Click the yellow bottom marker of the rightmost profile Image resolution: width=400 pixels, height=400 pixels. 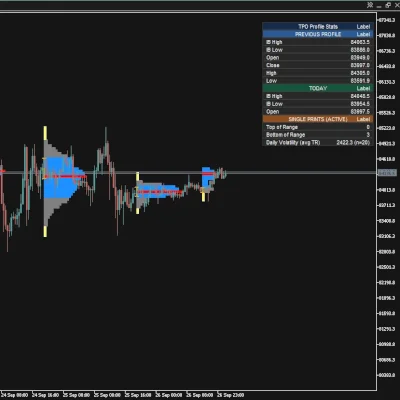coord(203,197)
